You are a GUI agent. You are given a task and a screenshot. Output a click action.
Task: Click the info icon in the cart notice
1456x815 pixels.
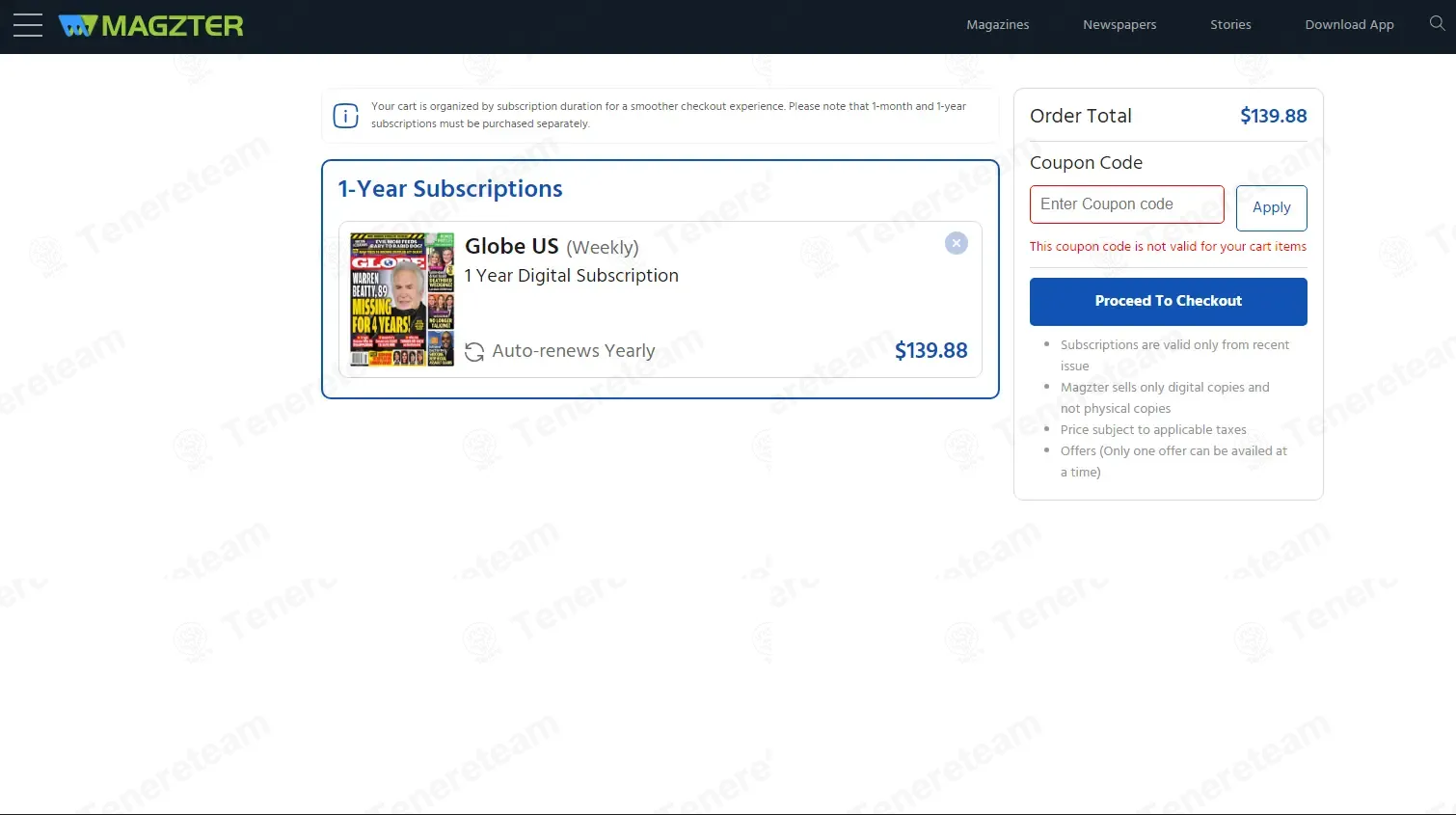pyautogui.click(x=345, y=116)
